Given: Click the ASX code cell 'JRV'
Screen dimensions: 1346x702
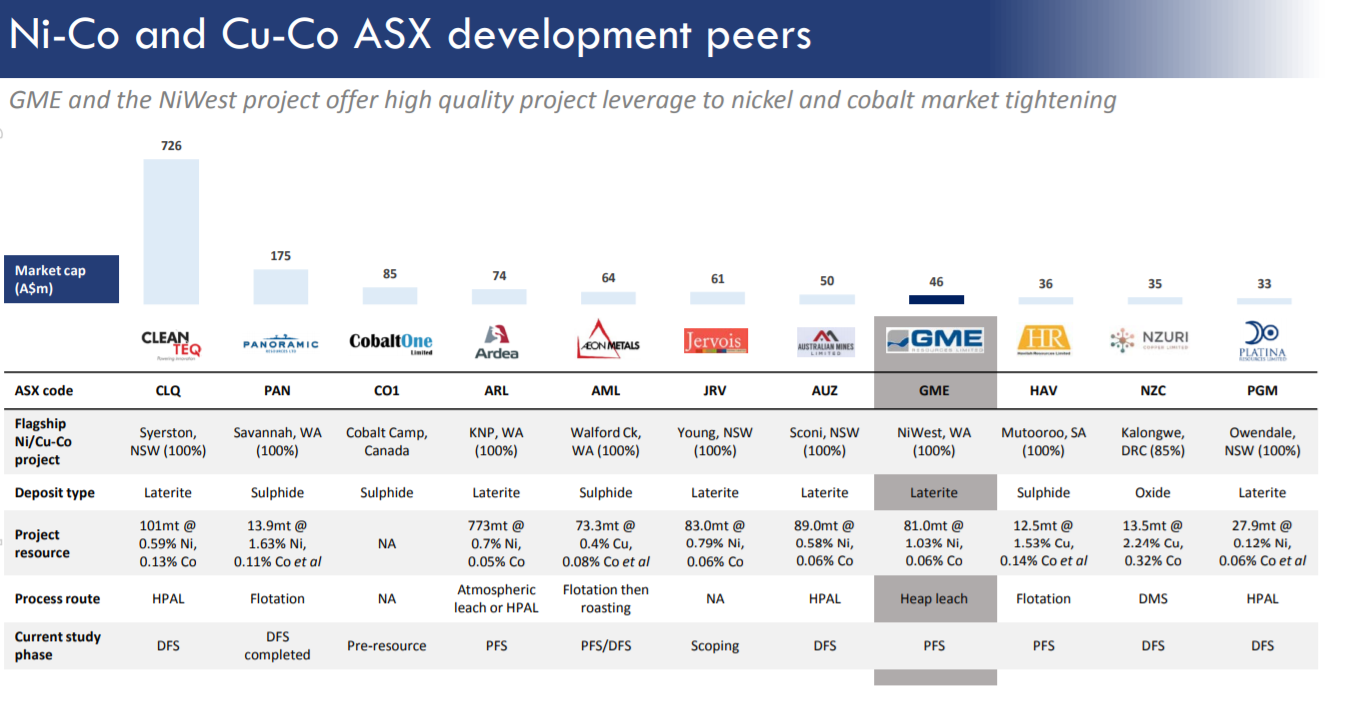Looking at the screenshot, I should [x=715, y=391].
